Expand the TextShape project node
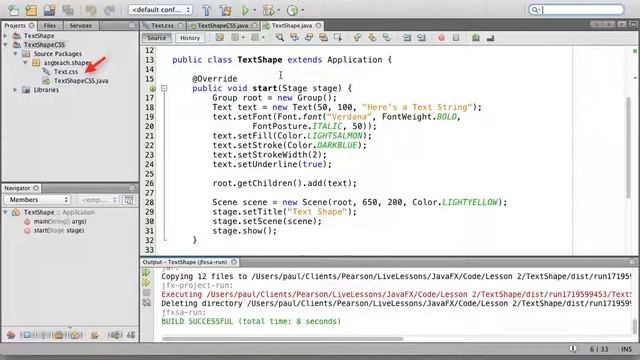The image size is (640, 360). click(x=6, y=36)
